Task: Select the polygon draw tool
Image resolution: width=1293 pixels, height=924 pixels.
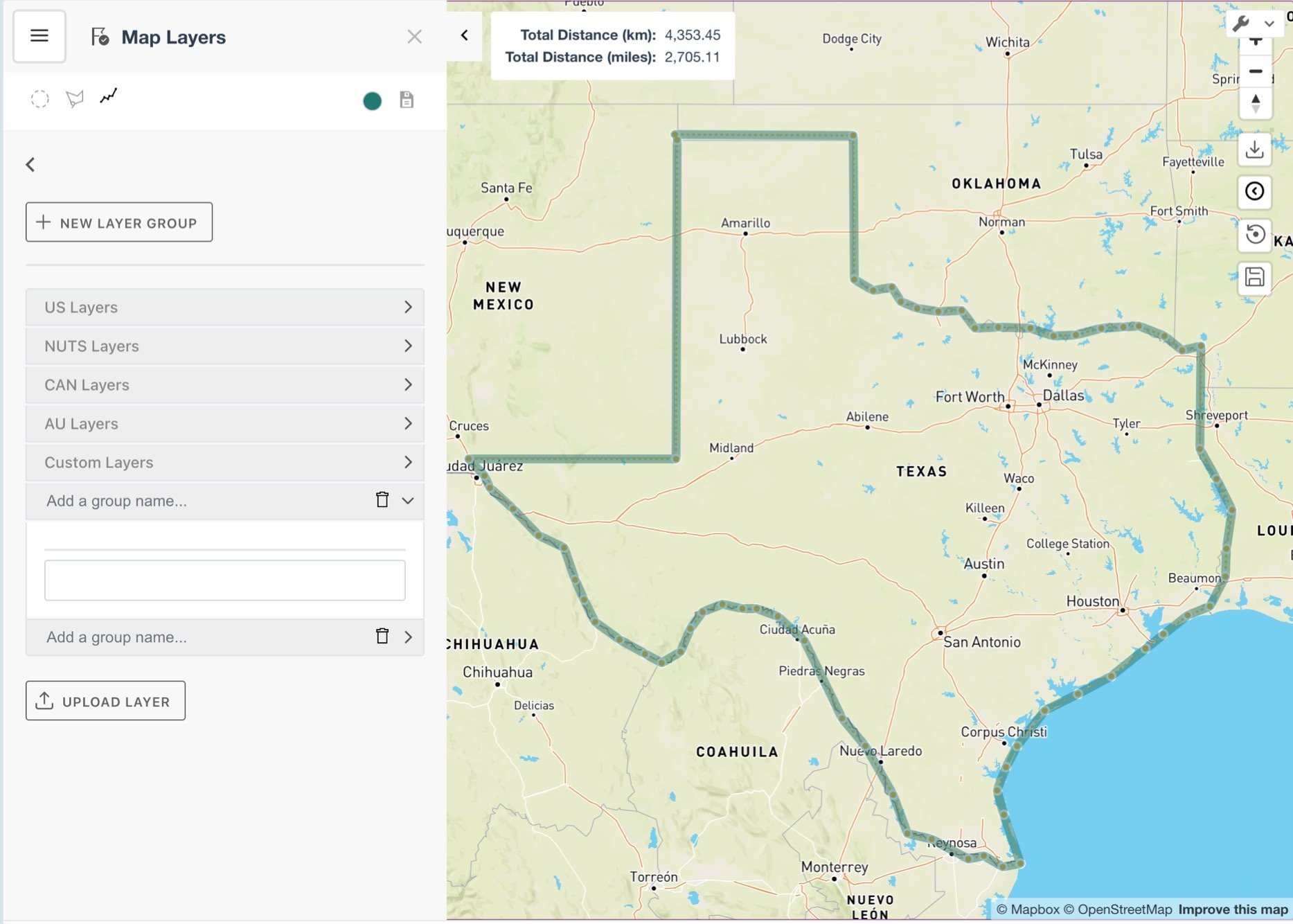Action: (x=75, y=98)
